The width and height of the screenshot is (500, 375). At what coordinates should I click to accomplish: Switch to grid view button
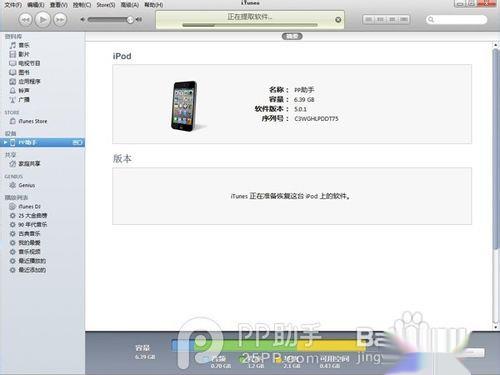tap(392, 19)
